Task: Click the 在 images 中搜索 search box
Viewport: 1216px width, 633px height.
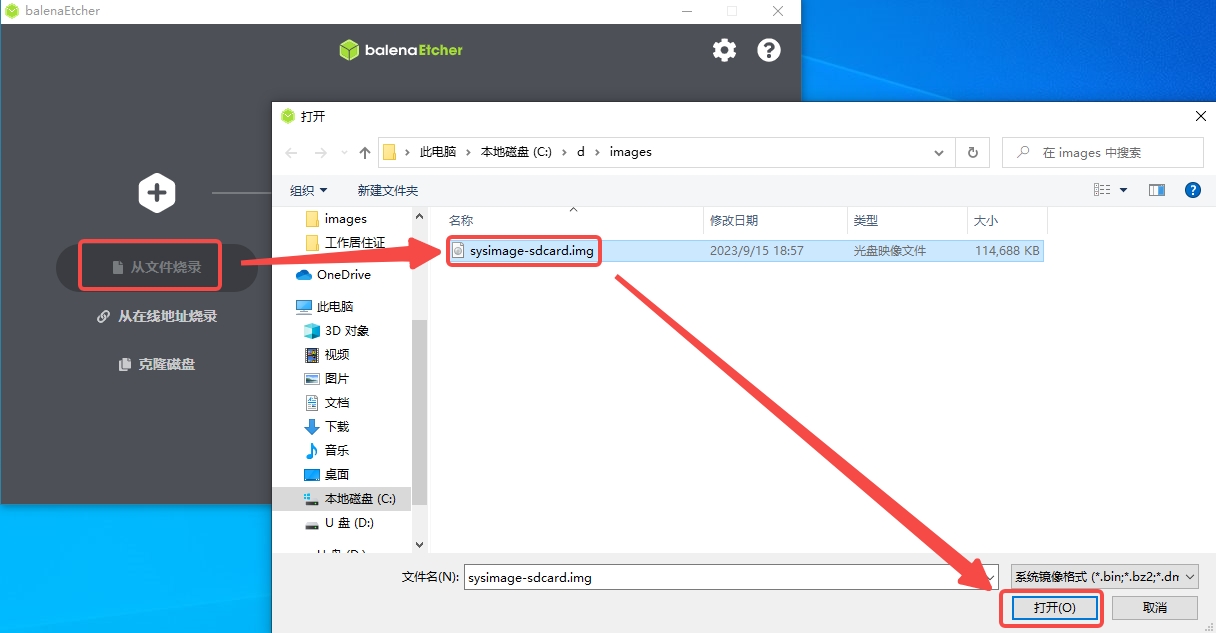Action: (x=1103, y=153)
